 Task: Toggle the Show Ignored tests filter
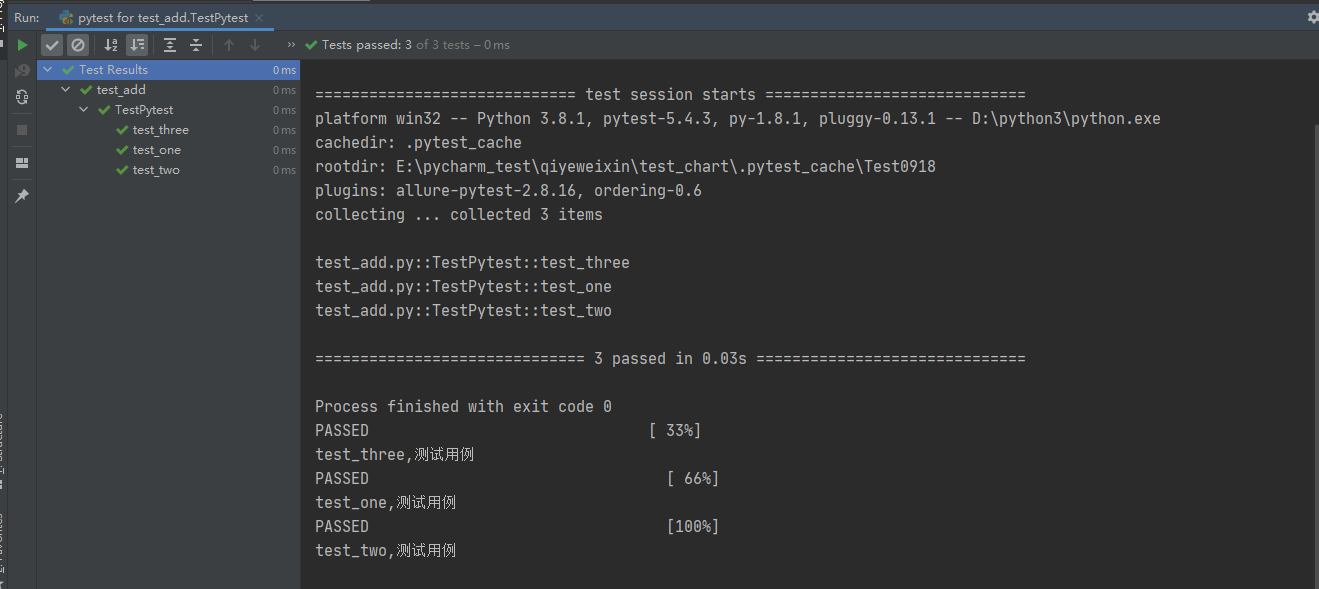(x=78, y=45)
